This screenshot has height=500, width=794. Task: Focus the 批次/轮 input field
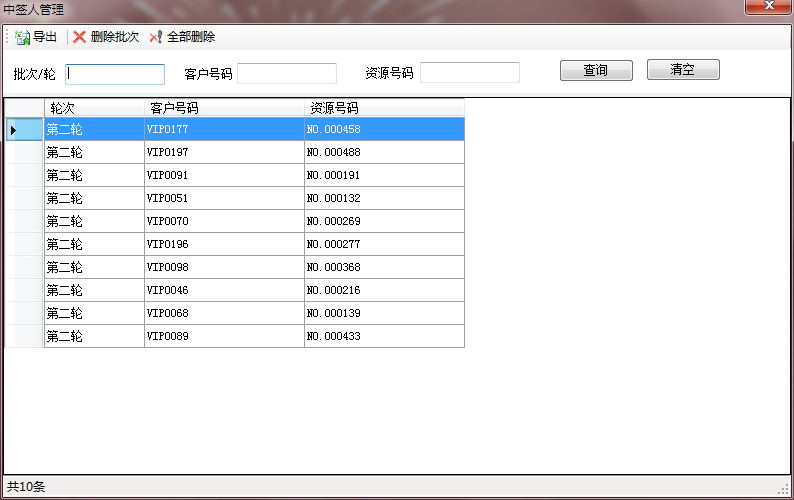pyautogui.click(x=115, y=74)
